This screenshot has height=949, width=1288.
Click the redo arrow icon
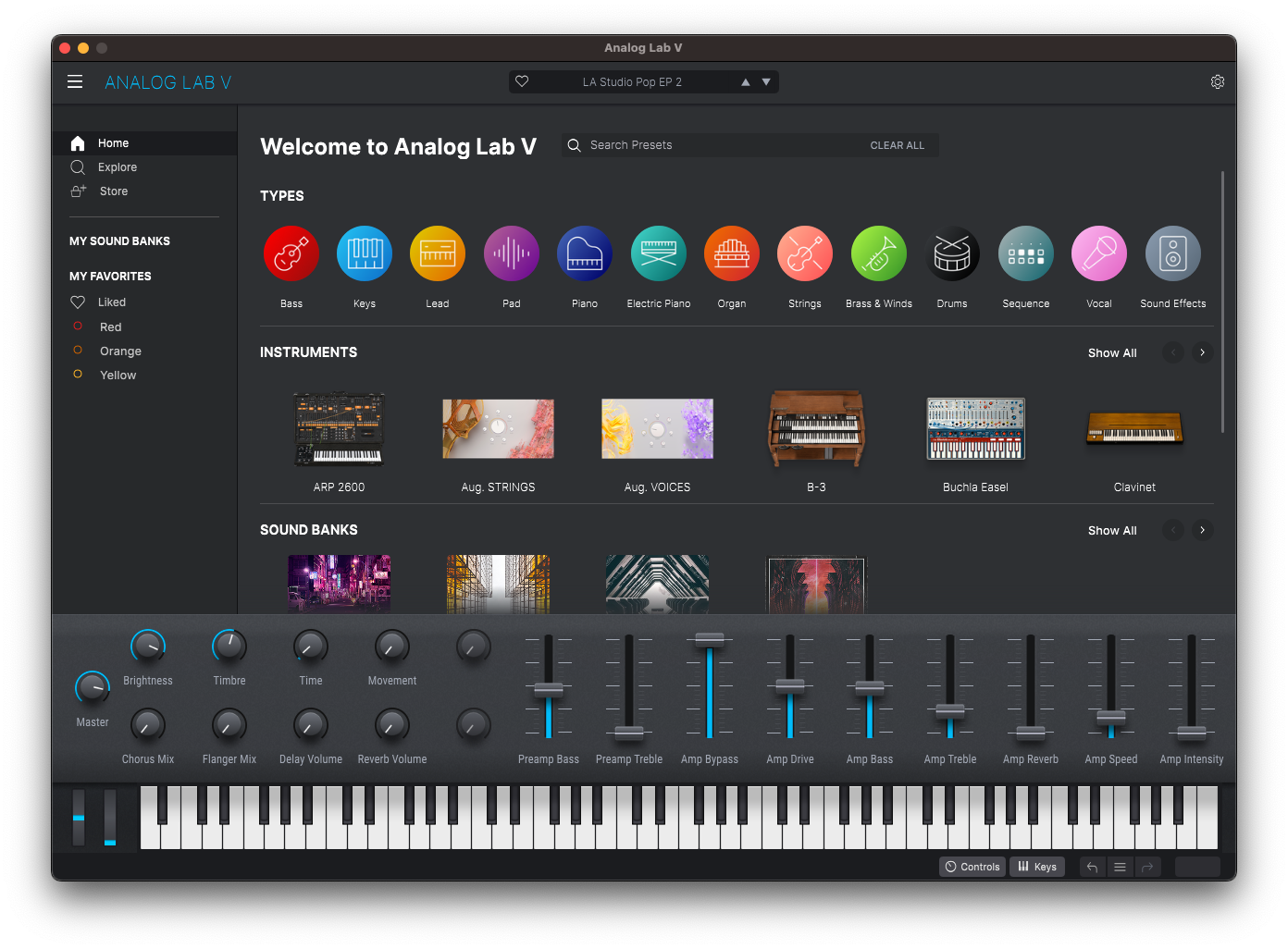coord(1147,867)
